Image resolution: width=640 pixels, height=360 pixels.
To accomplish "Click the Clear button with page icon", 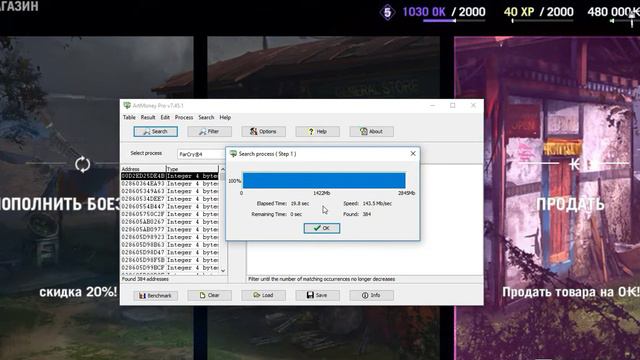I will pyautogui.click(x=209, y=295).
